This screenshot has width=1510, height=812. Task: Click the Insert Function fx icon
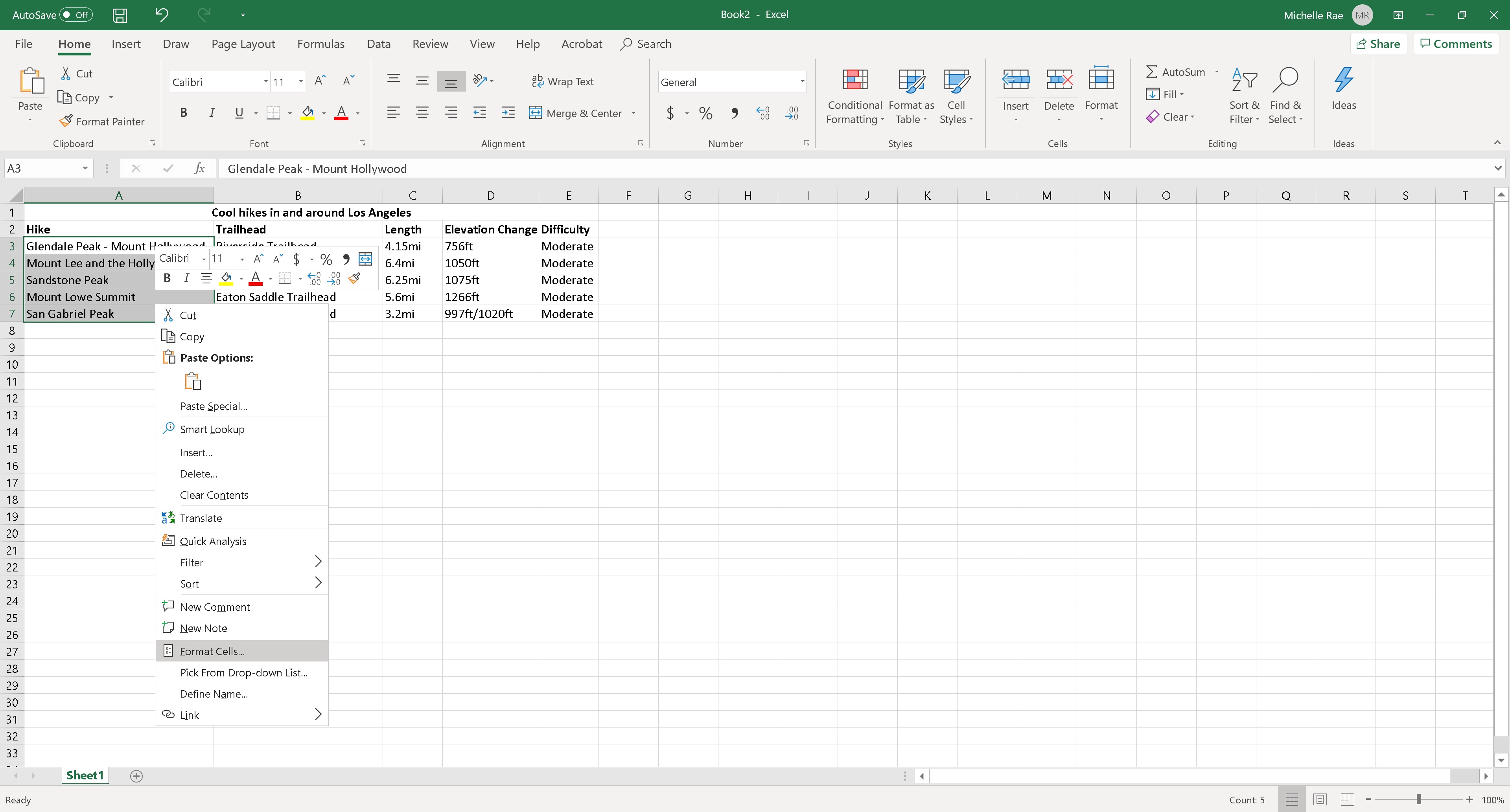coord(199,169)
